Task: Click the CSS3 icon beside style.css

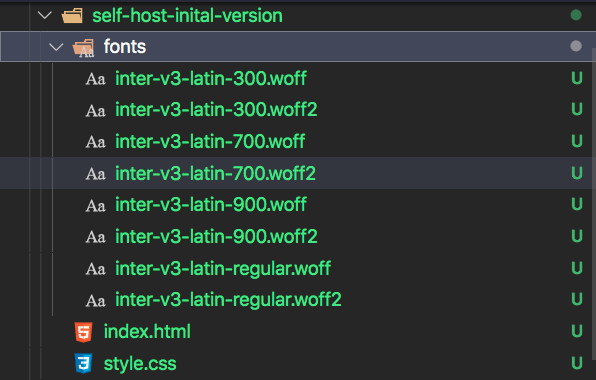Action: (84, 363)
